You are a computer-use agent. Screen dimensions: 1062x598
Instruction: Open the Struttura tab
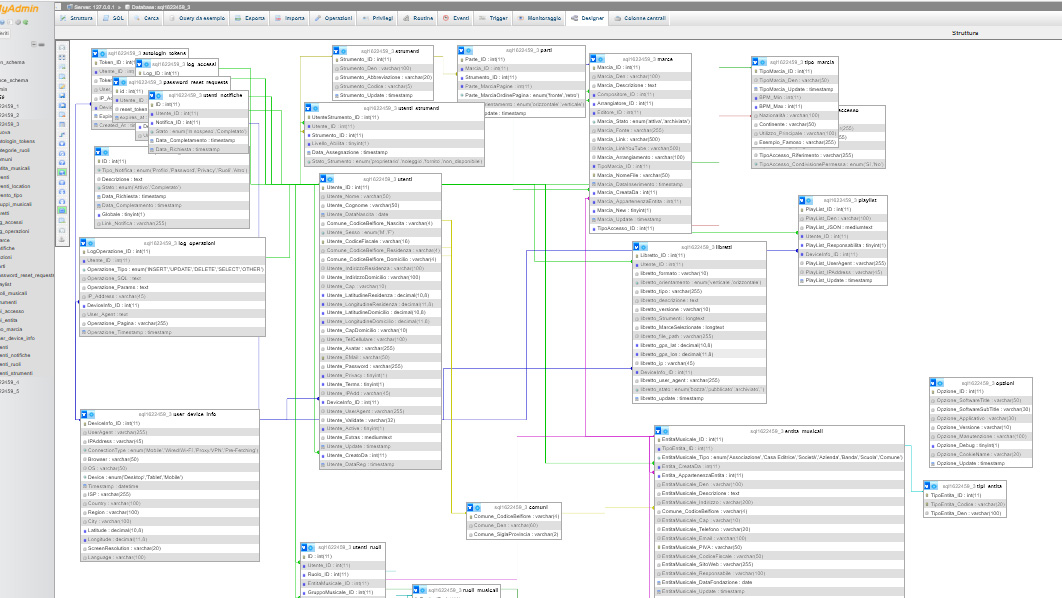[x=77, y=18]
